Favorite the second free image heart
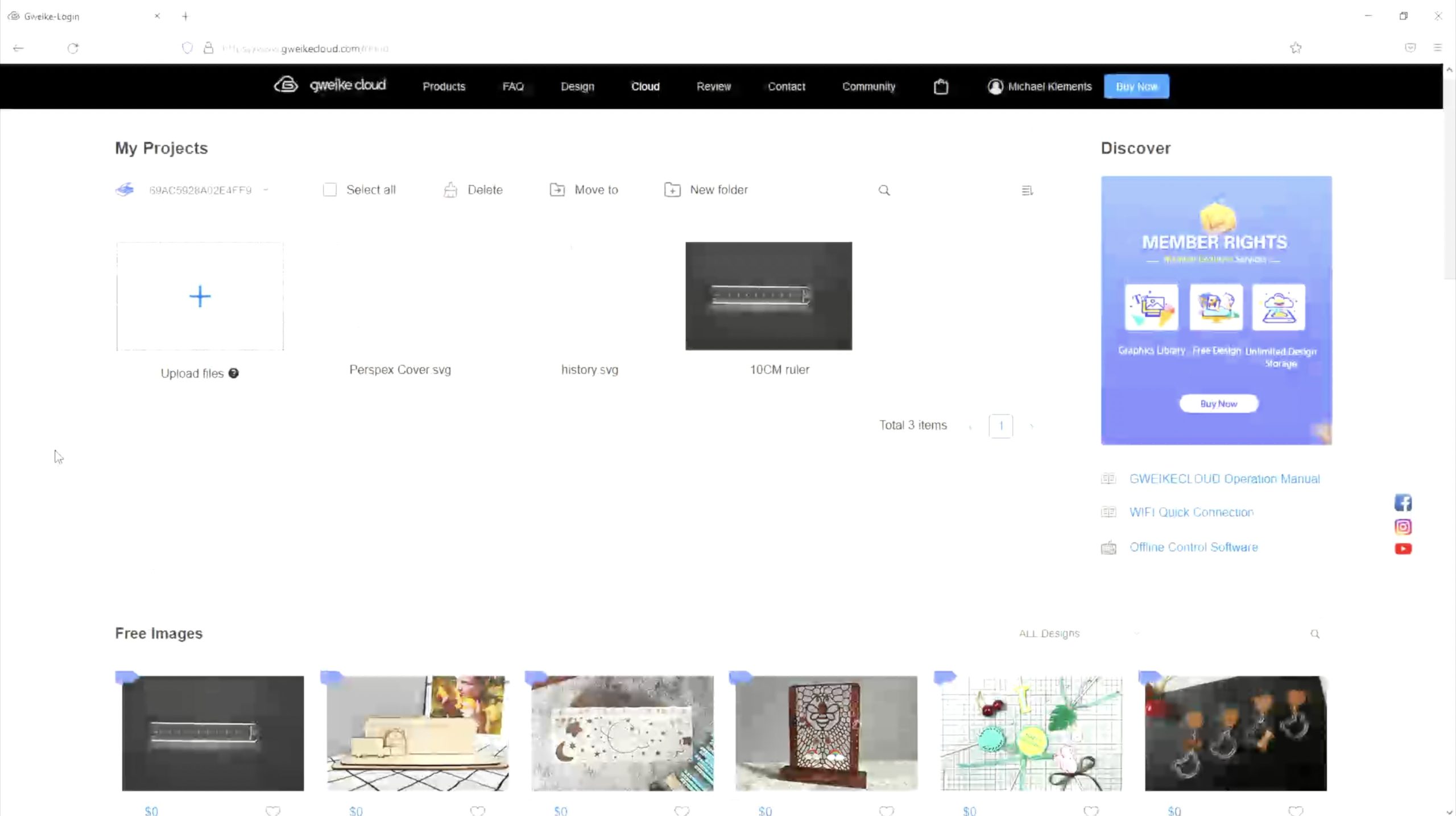The height and width of the screenshot is (816, 1456). 478,810
